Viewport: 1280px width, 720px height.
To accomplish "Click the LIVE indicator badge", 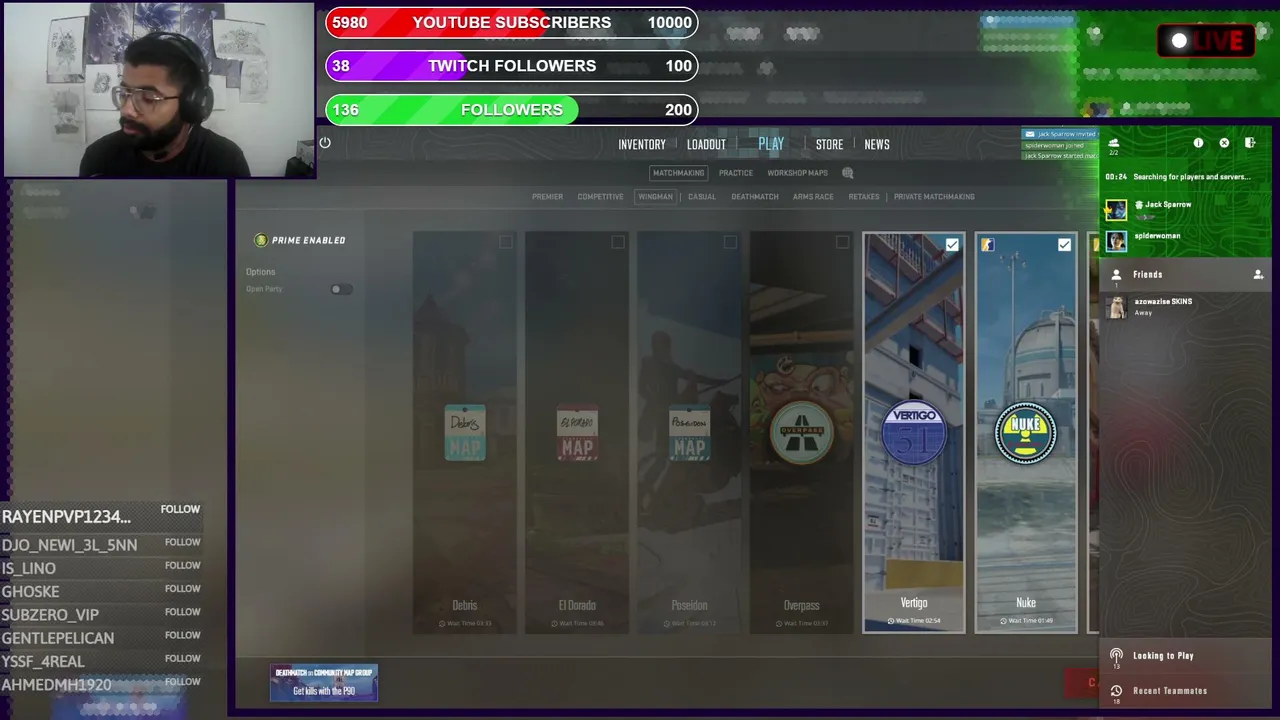I will click(1206, 41).
